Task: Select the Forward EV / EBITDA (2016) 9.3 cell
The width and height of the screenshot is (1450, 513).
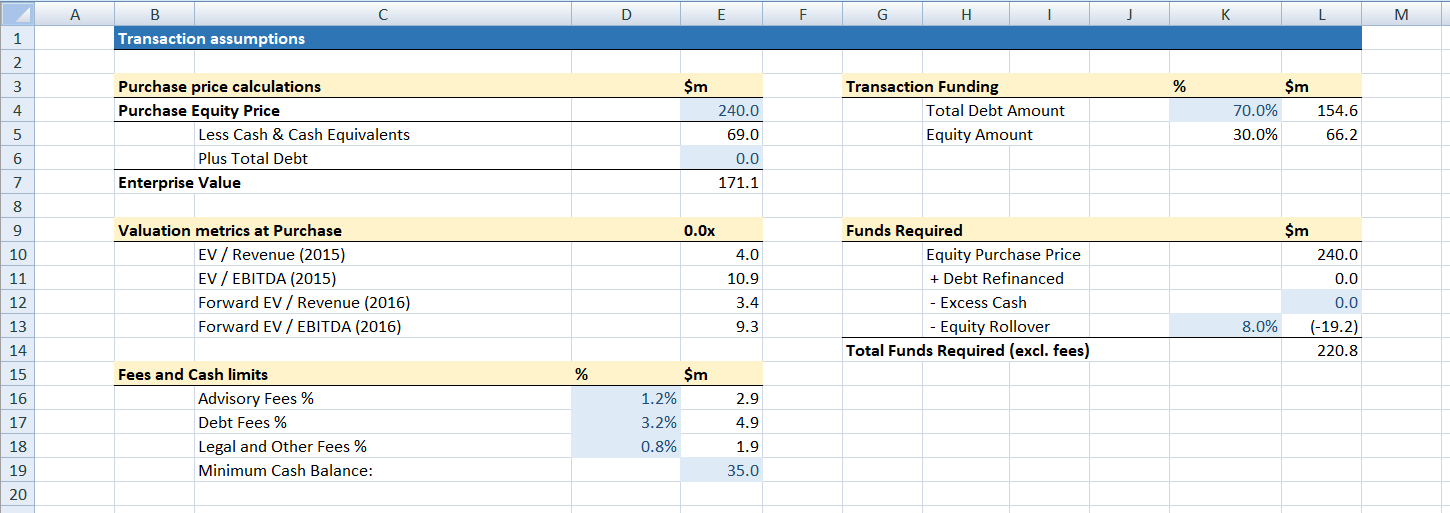Action: (x=721, y=327)
